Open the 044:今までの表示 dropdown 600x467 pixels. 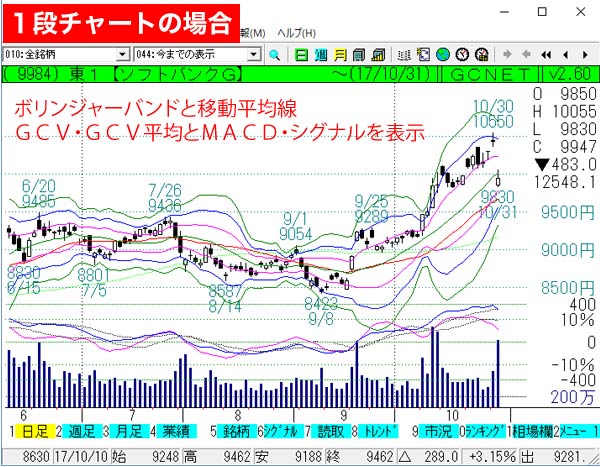click(x=253, y=55)
